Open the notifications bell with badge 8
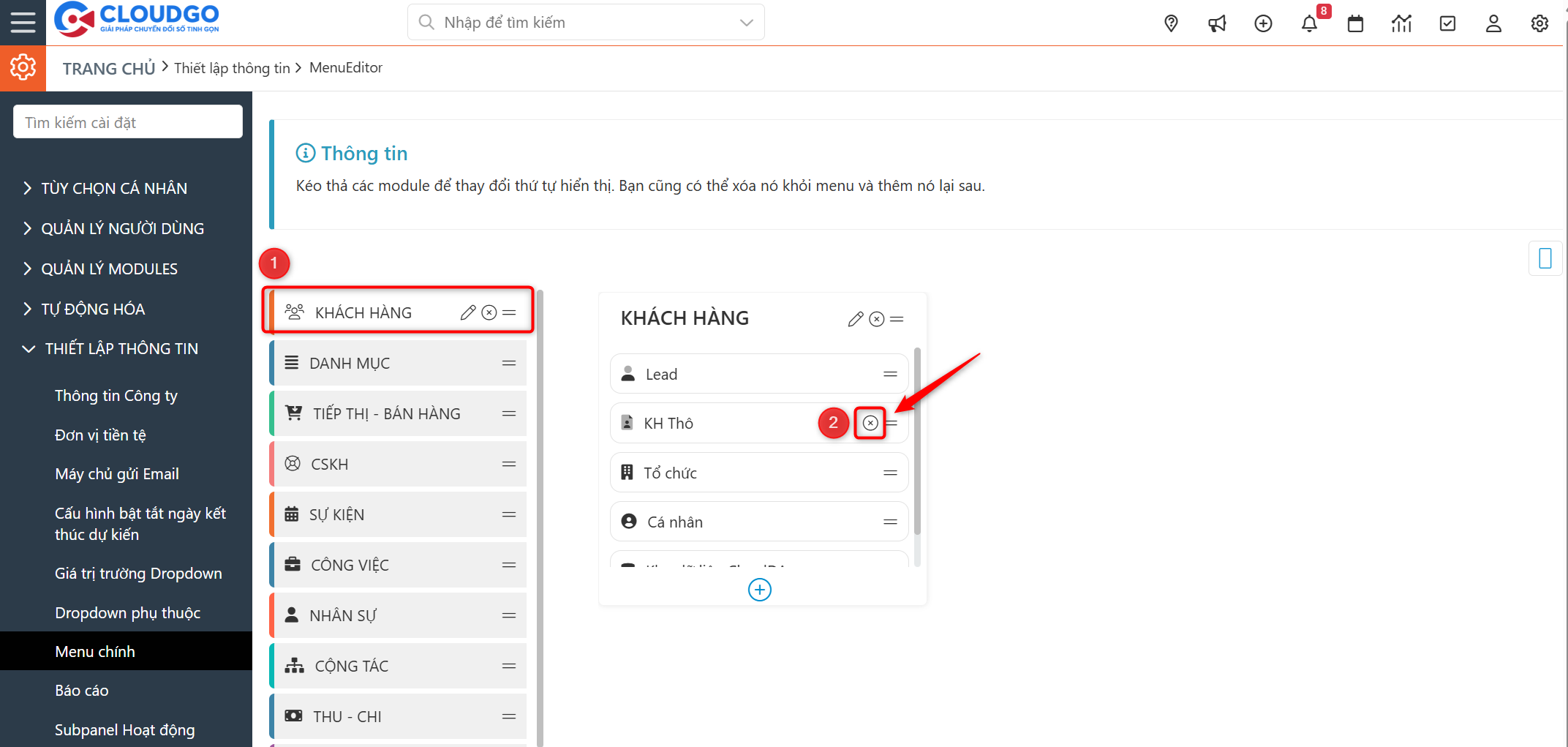The image size is (1568, 747). tap(1309, 23)
